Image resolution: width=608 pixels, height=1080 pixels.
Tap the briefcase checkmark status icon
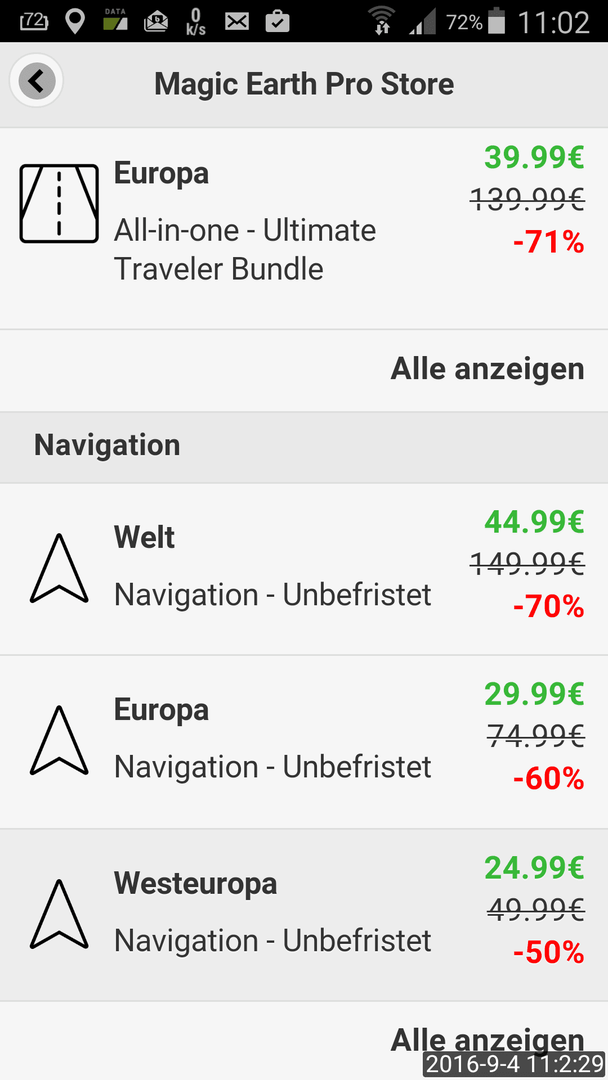[x=277, y=21]
